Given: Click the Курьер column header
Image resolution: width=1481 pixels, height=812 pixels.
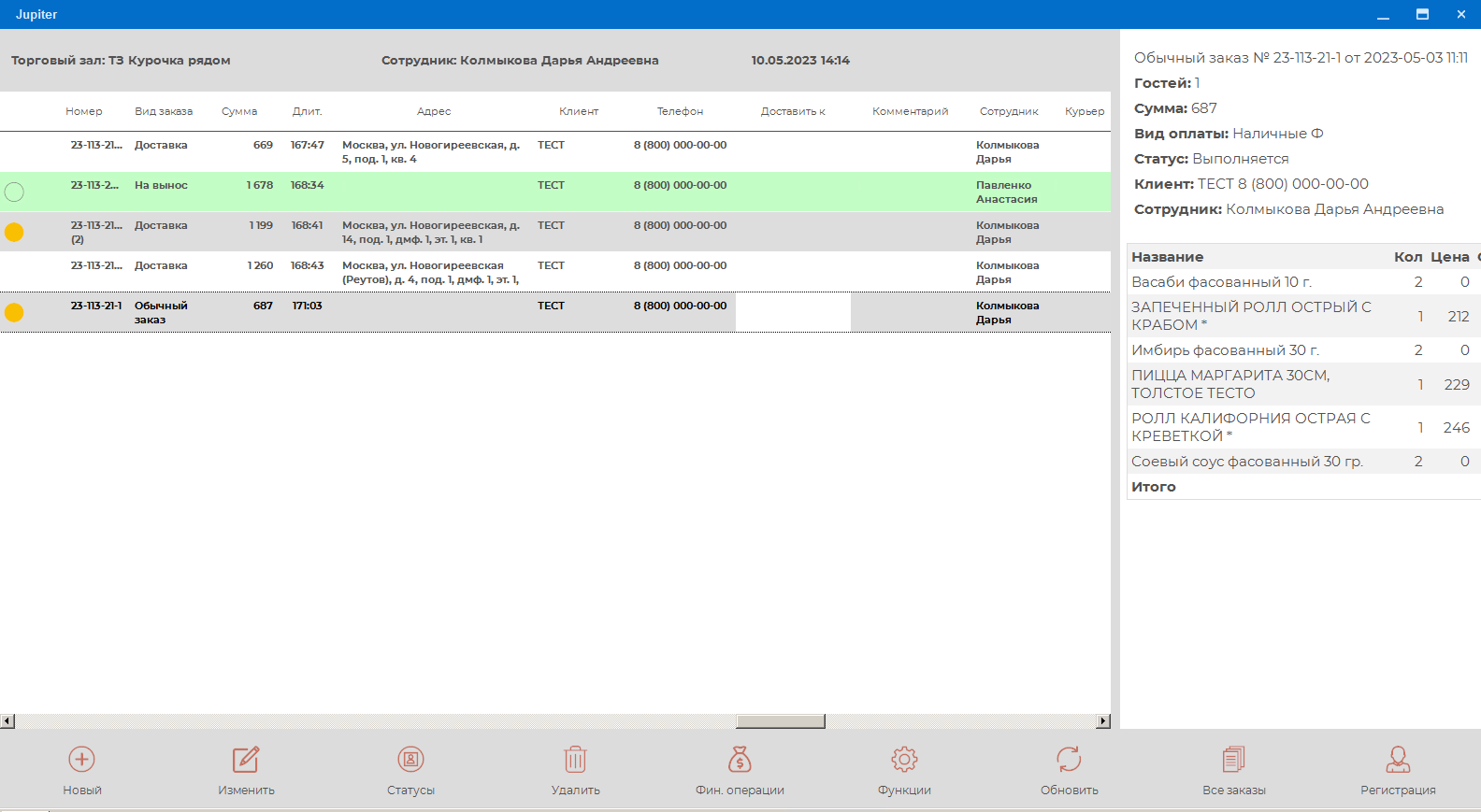Looking at the screenshot, I should [x=1085, y=111].
